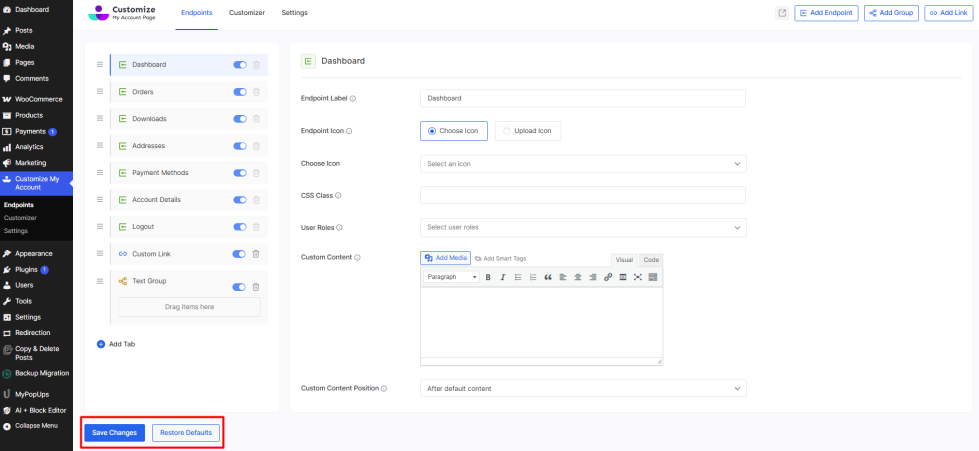979x451 pixels.
Task: Click the insert link icon in editor
Action: tap(608, 277)
